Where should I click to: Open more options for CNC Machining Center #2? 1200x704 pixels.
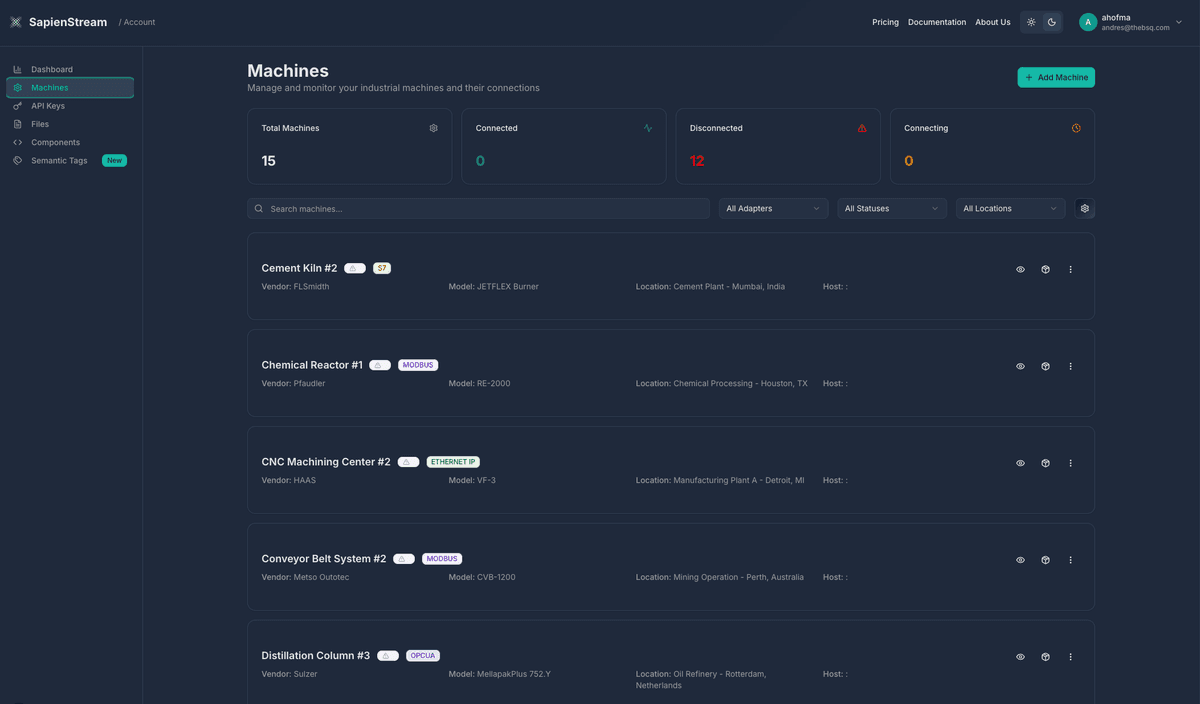1070,464
